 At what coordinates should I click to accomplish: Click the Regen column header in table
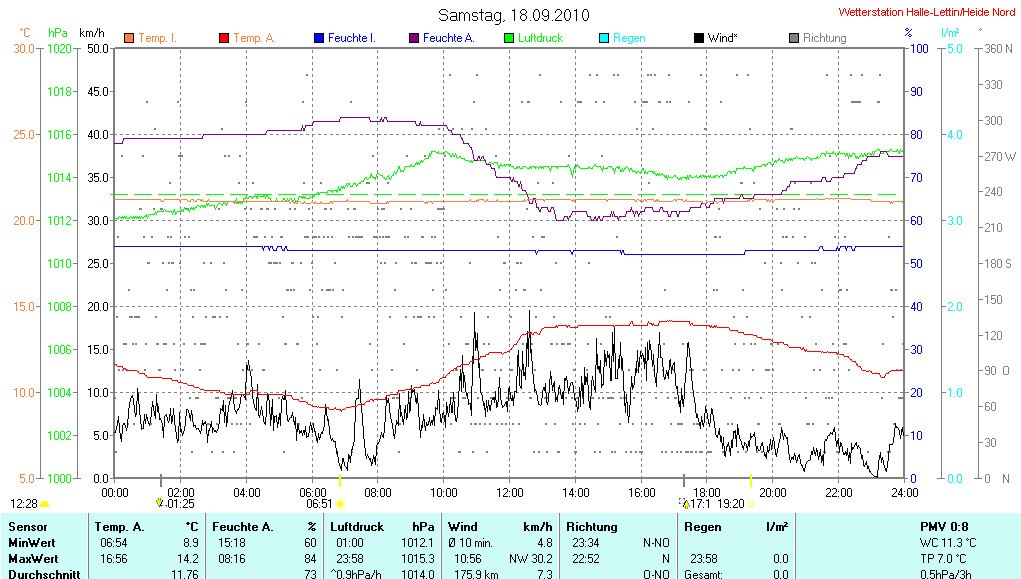703,526
